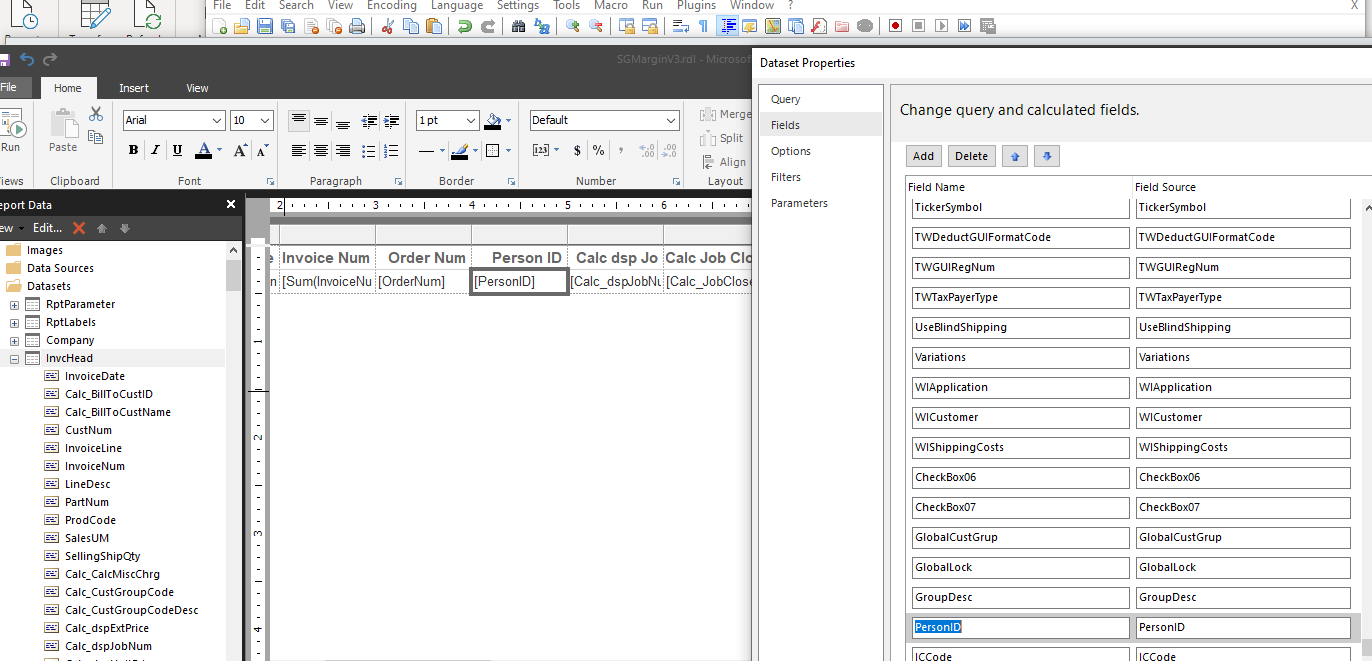
Task: Click the Run report icon
Action: pos(11,131)
